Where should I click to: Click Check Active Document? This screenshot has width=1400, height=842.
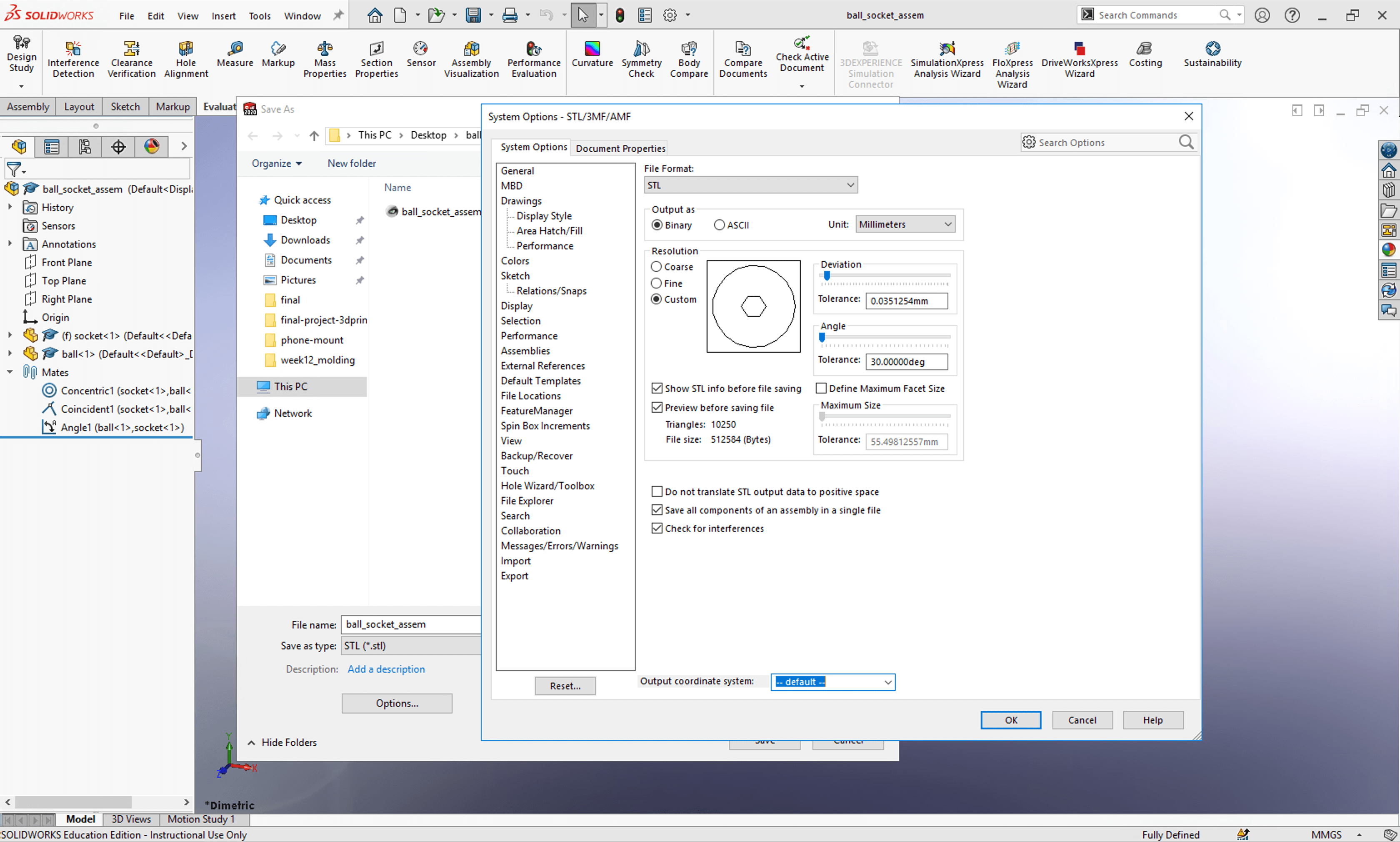pos(802,55)
